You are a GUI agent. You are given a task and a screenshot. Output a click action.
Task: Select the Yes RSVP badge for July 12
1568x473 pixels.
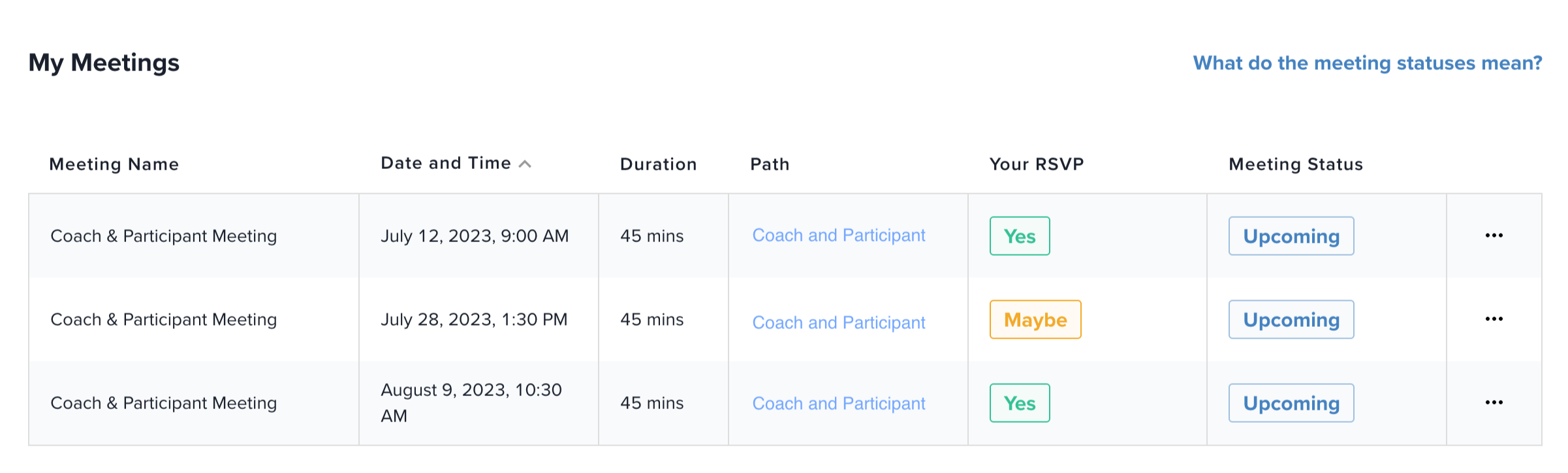pyautogui.click(x=1020, y=236)
